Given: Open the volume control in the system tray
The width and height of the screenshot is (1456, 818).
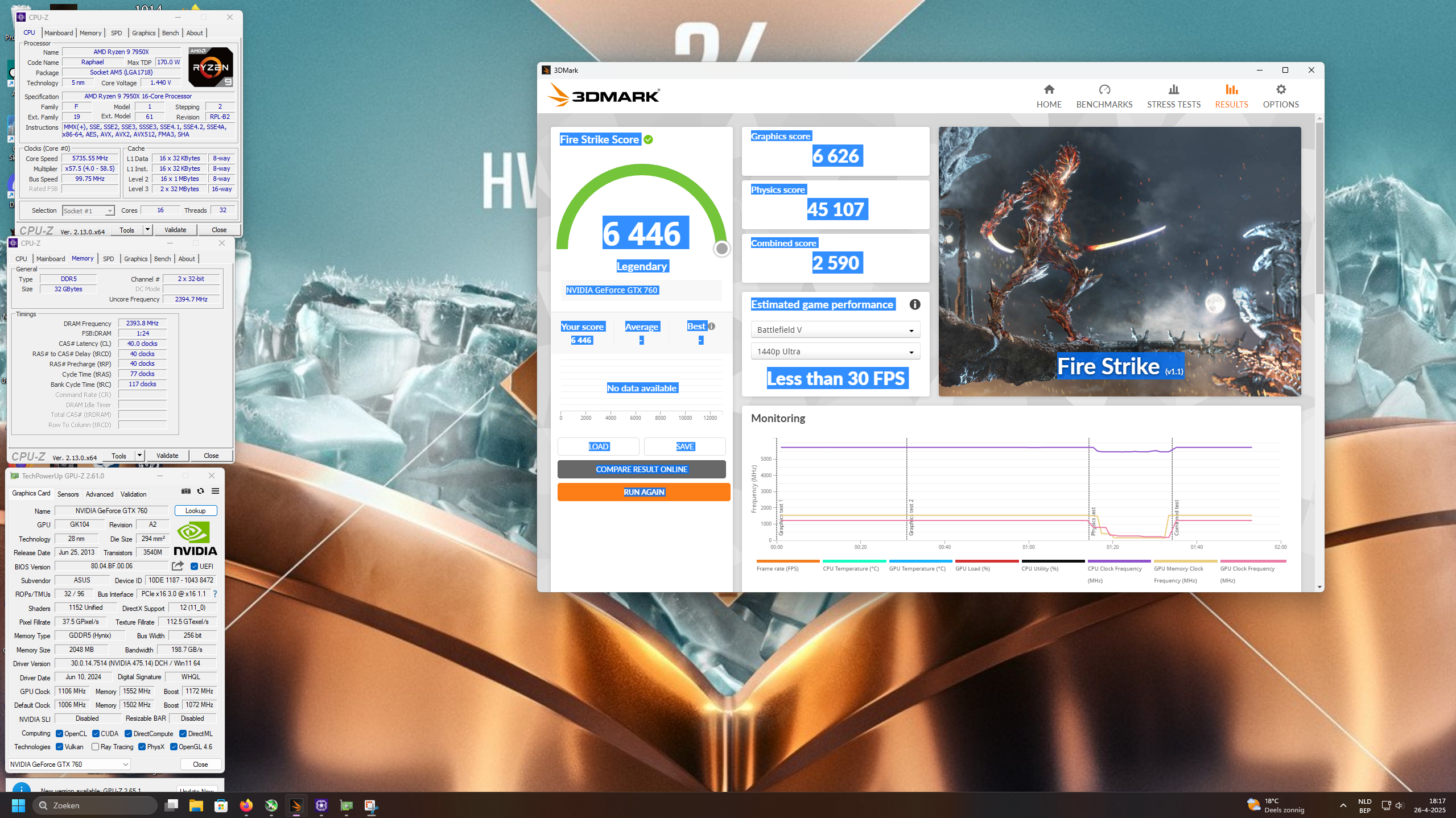Looking at the screenshot, I should 1399,805.
